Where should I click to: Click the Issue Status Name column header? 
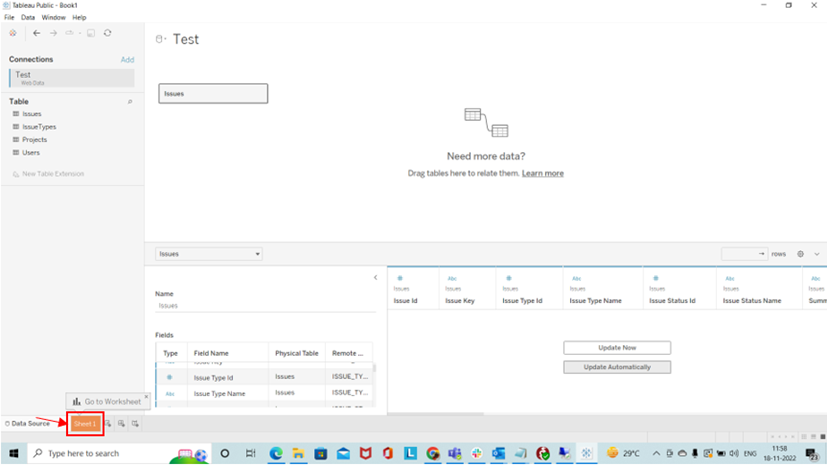pyautogui.click(x=752, y=301)
